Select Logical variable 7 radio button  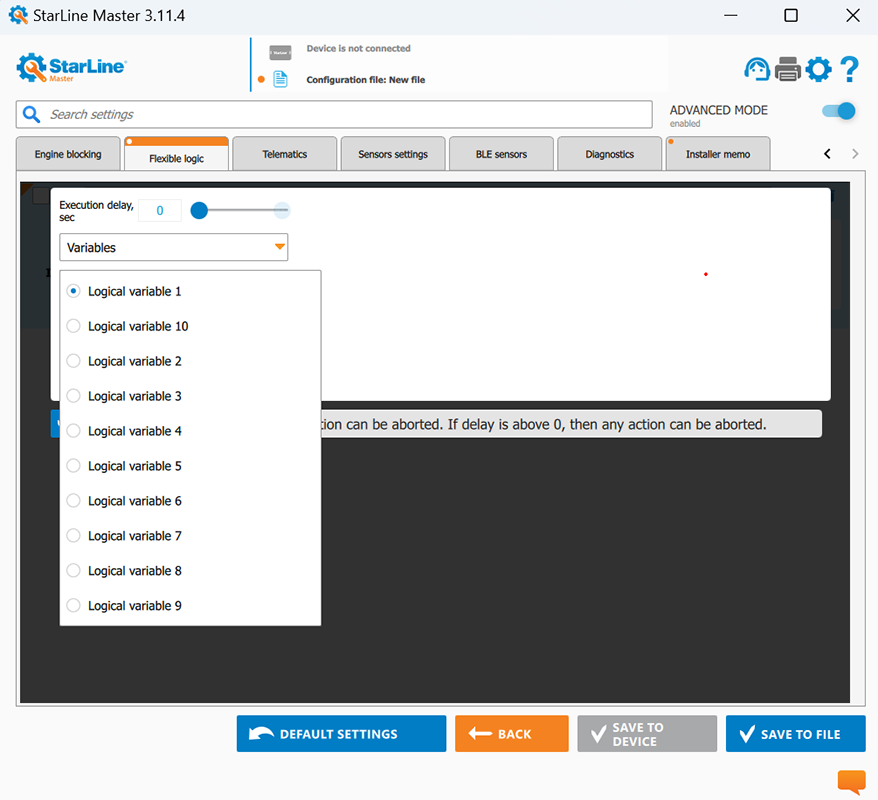(73, 536)
